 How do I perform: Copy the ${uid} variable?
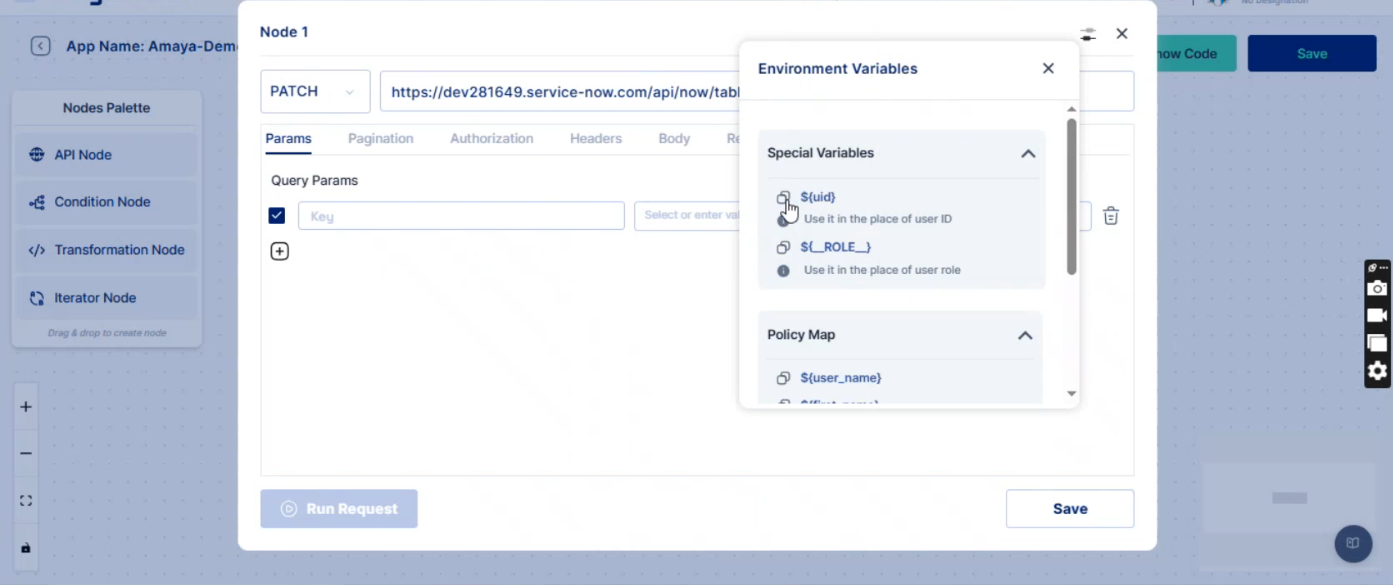point(783,197)
